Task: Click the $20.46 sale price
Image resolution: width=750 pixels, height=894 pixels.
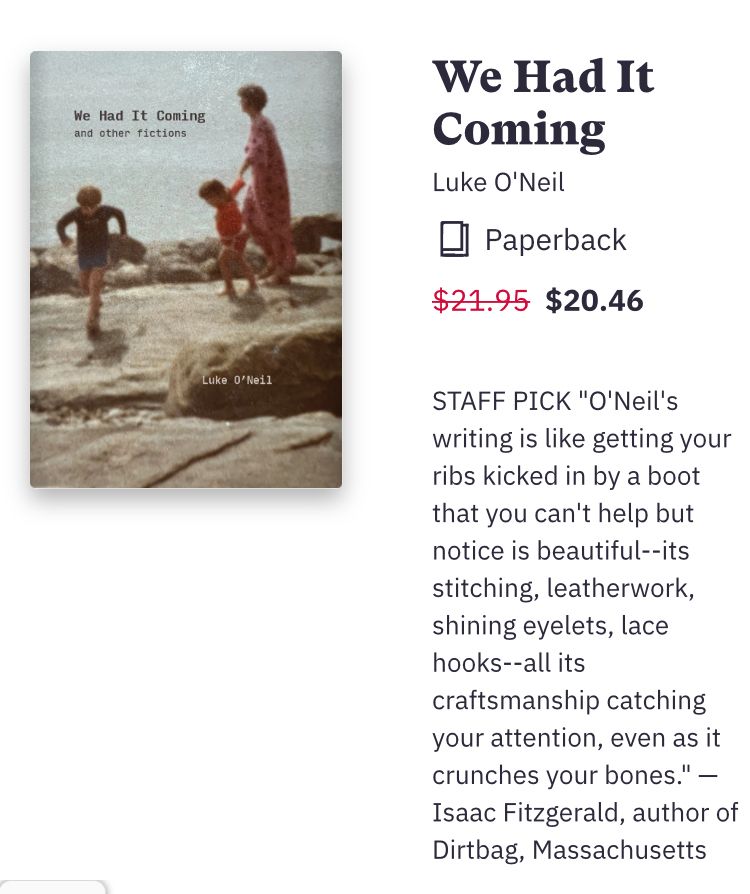Action: pyautogui.click(x=594, y=300)
